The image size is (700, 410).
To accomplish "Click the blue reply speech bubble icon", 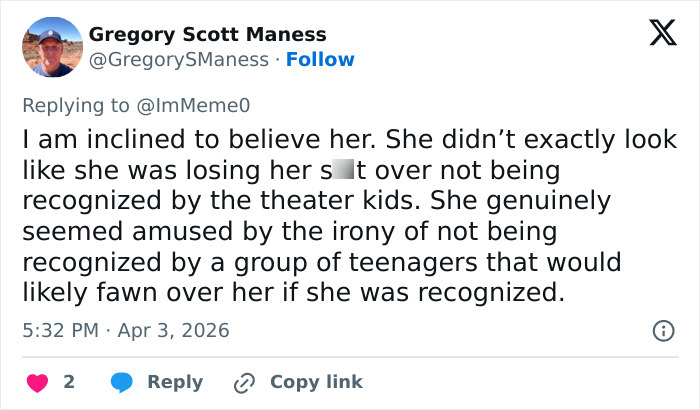I will click(122, 382).
